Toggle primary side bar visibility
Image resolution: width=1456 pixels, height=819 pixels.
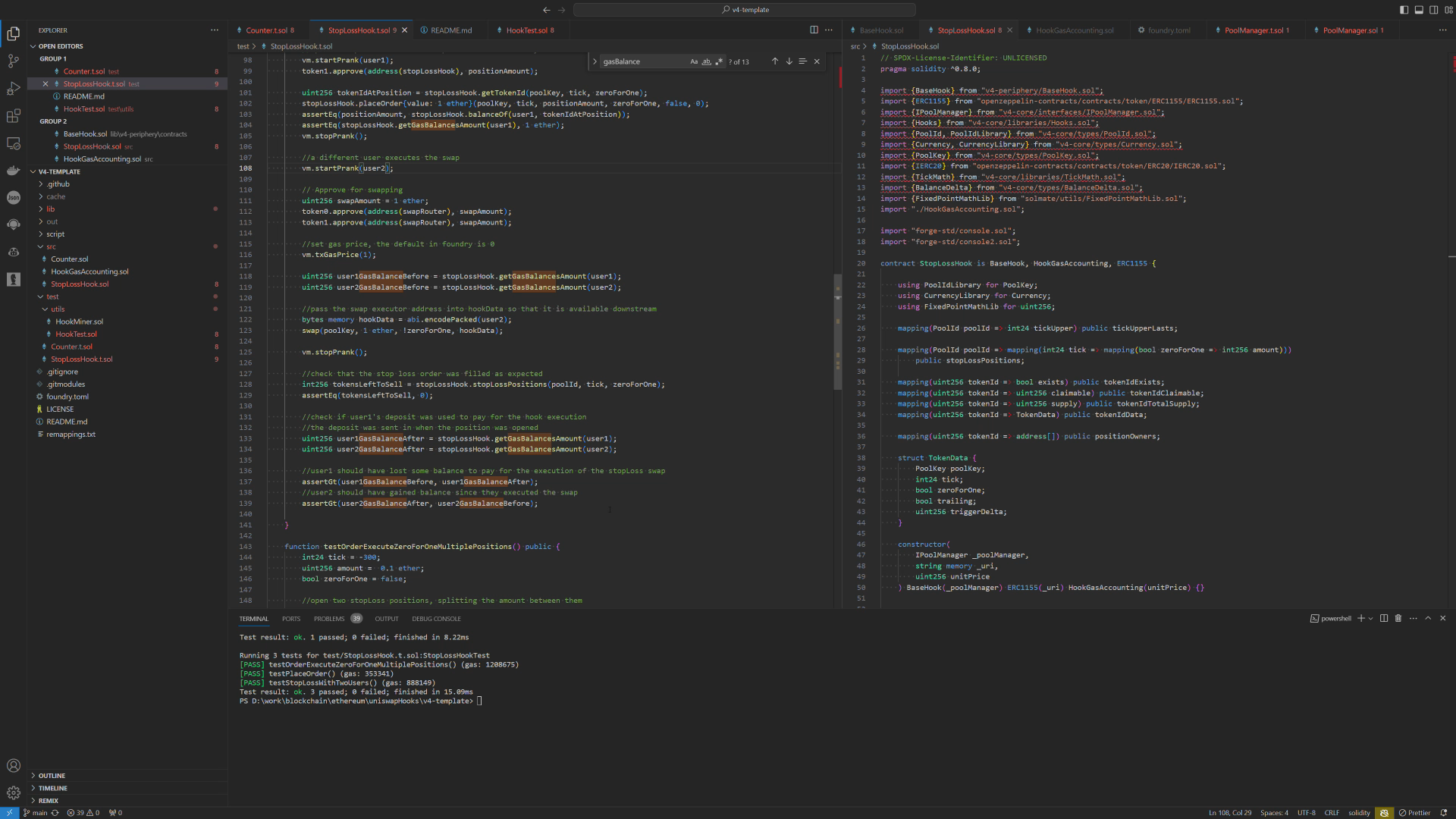(1404, 10)
